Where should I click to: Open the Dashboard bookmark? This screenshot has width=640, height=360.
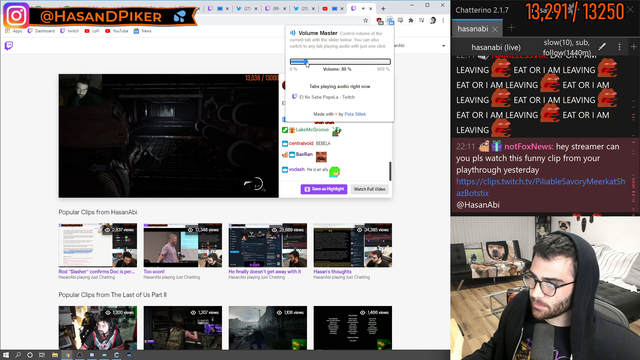(x=41, y=31)
